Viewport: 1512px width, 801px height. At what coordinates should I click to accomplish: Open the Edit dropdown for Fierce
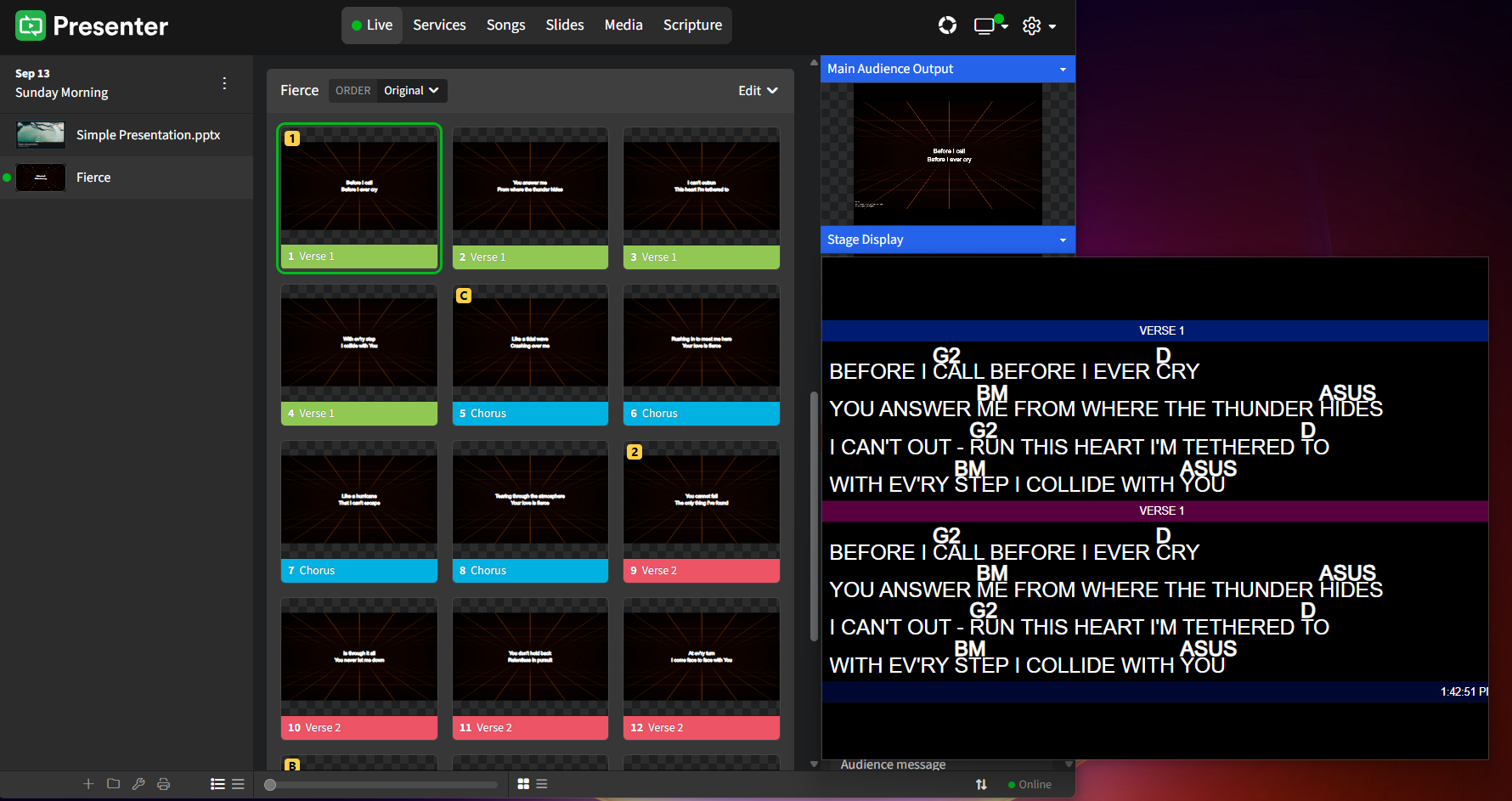tap(758, 91)
